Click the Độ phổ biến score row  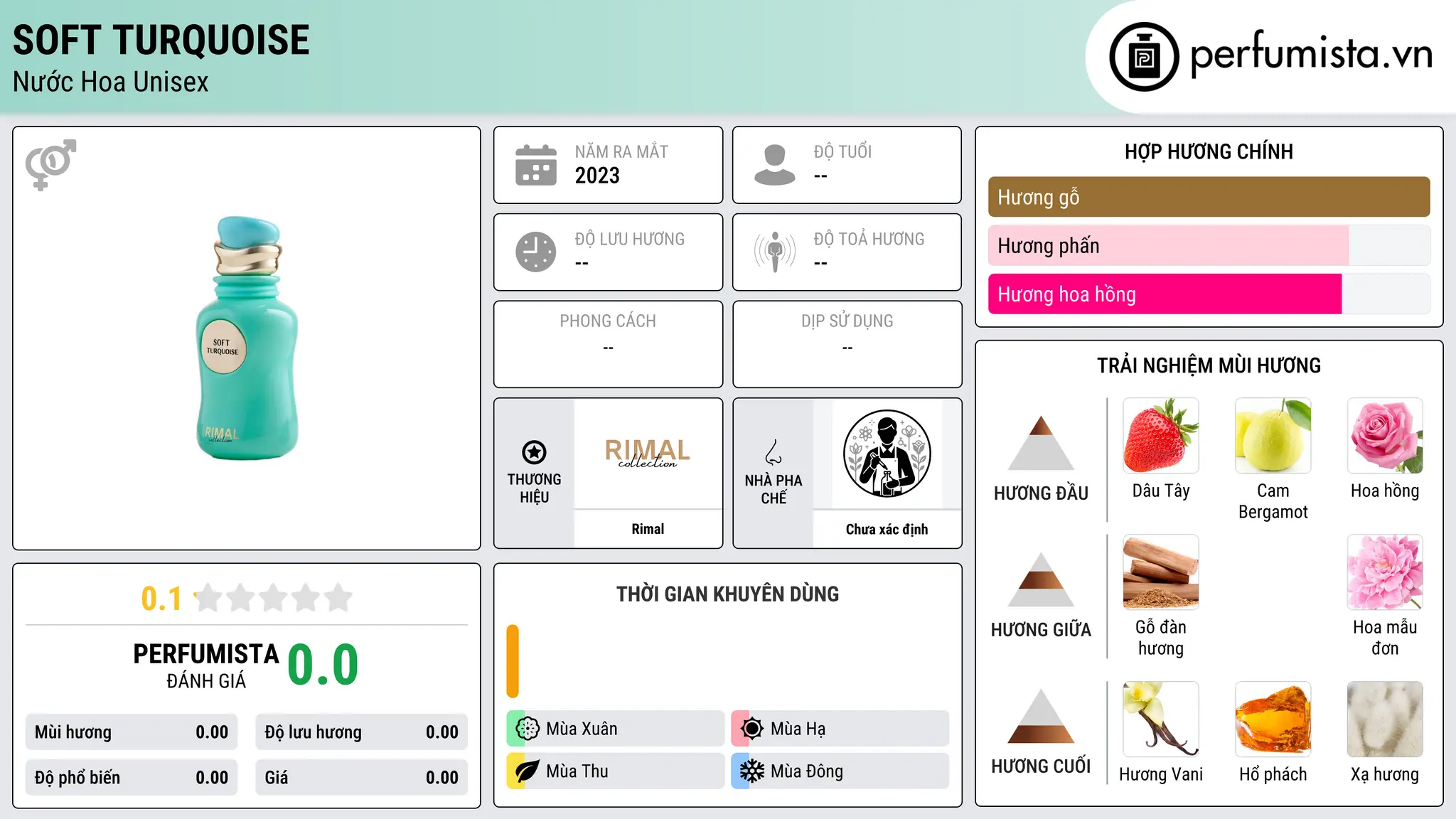[132, 778]
